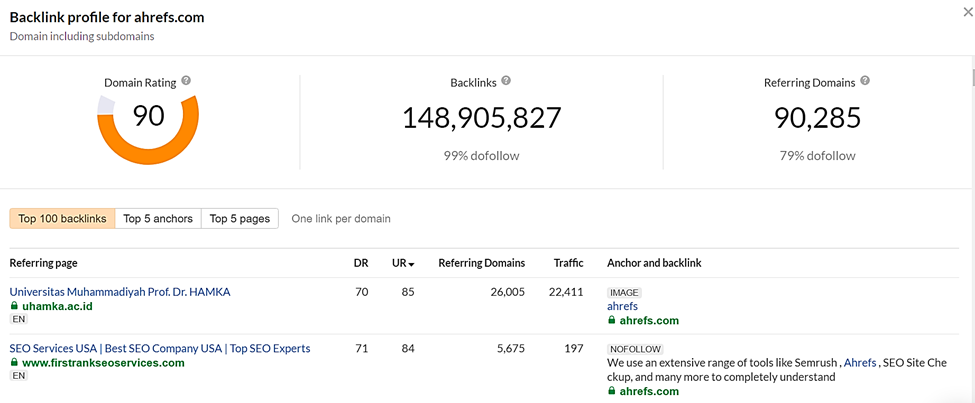Click the 148,905,827 backlinks count
975x403 pixels.
click(482, 118)
